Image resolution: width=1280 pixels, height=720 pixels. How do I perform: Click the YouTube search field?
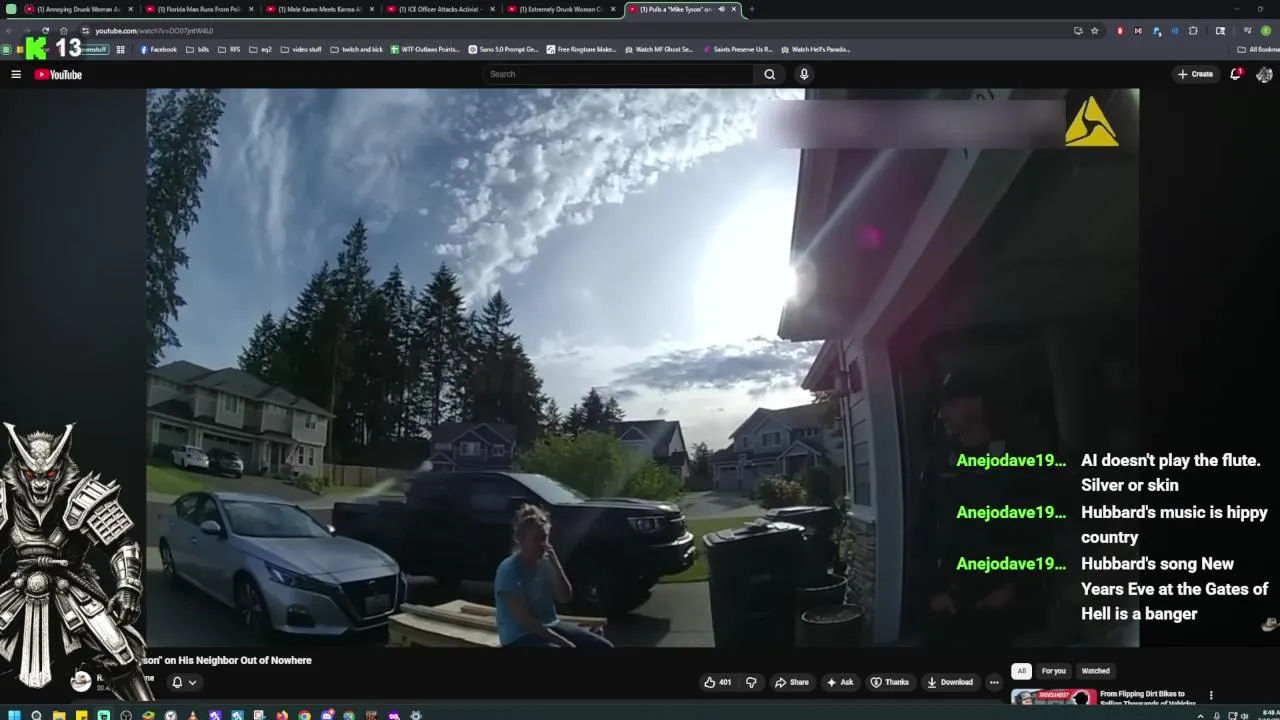point(619,74)
